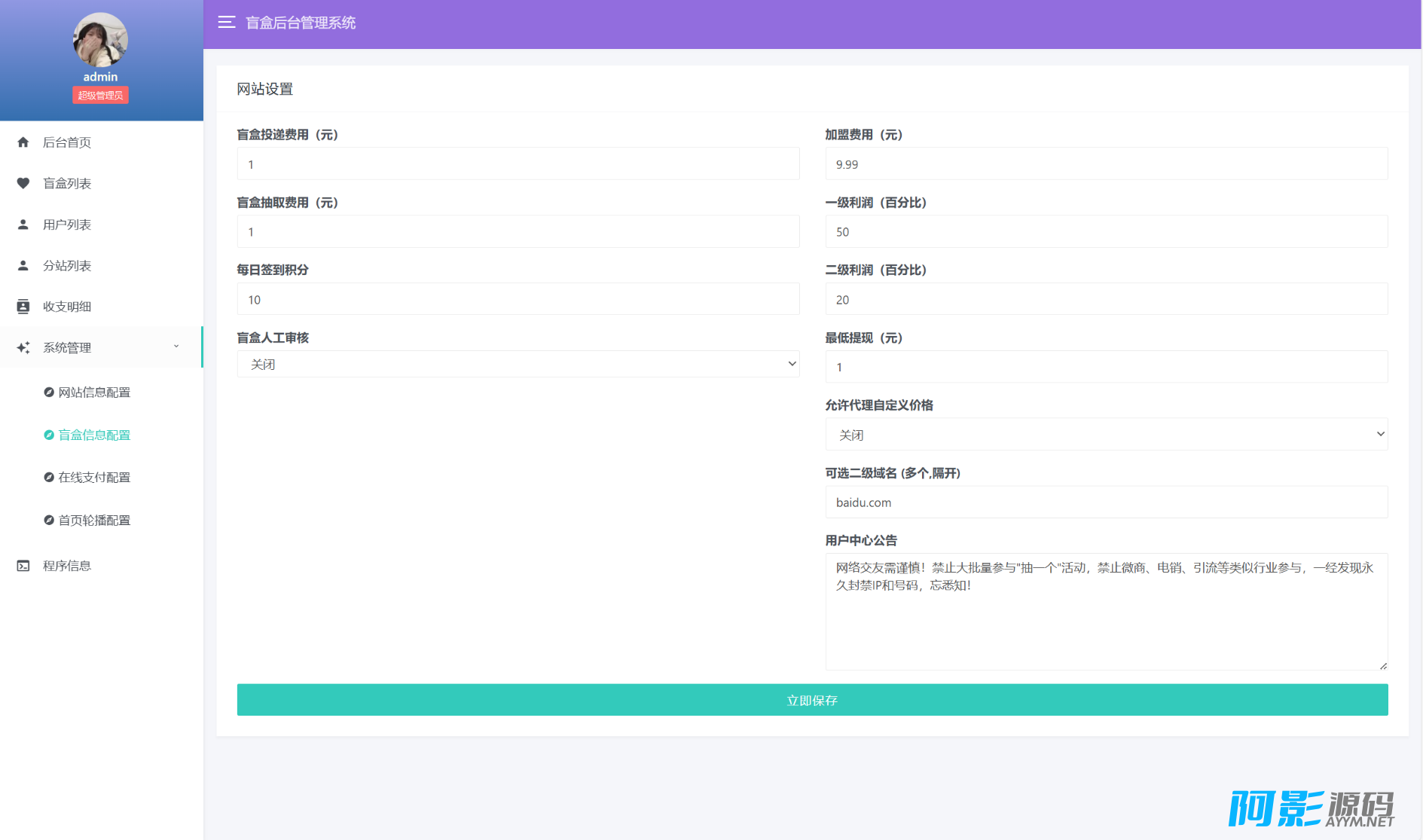Open 网站信息配置 submenu item

coord(94,393)
